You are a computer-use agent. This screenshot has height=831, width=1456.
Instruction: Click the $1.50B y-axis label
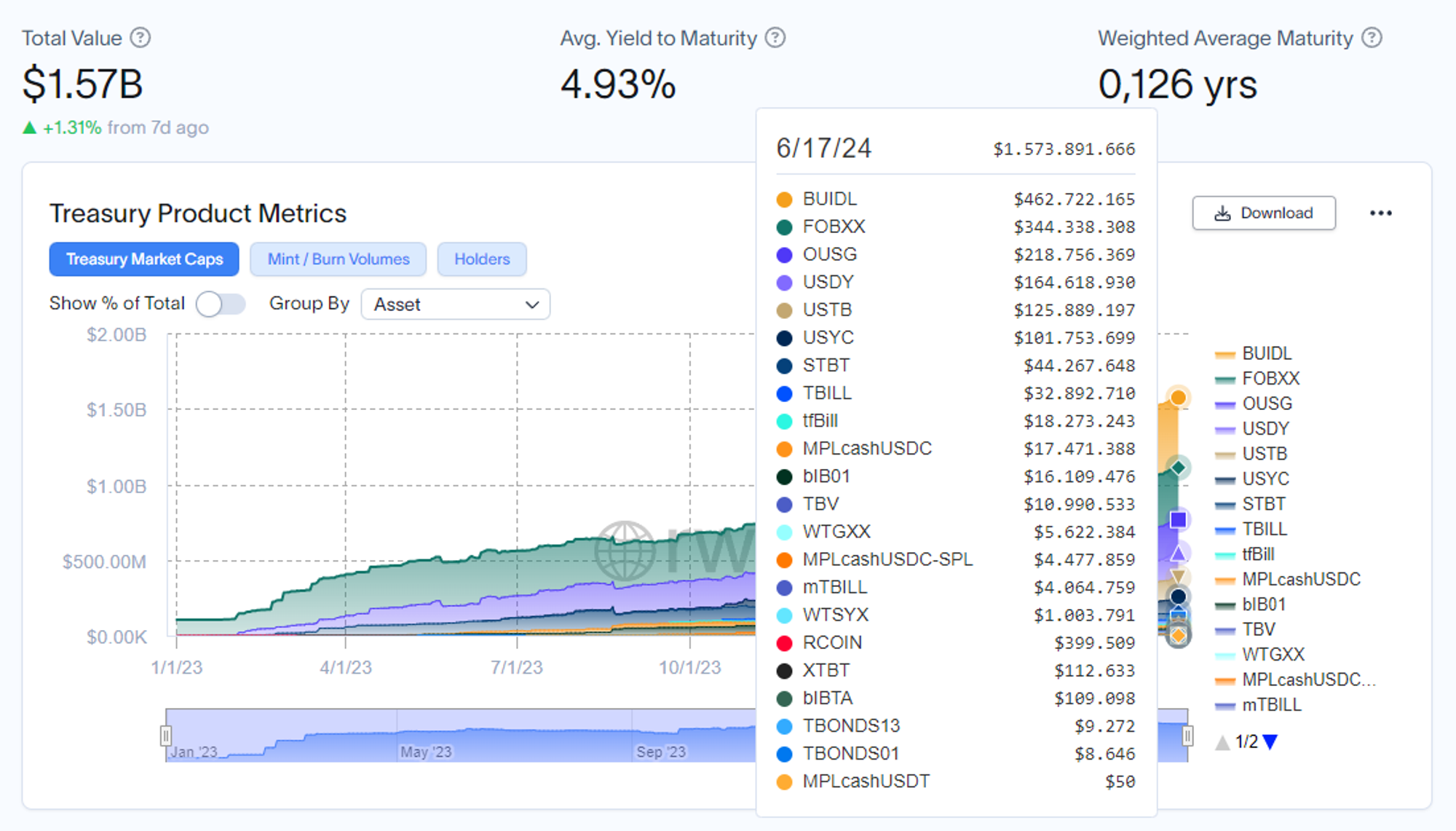click(116, 410)
